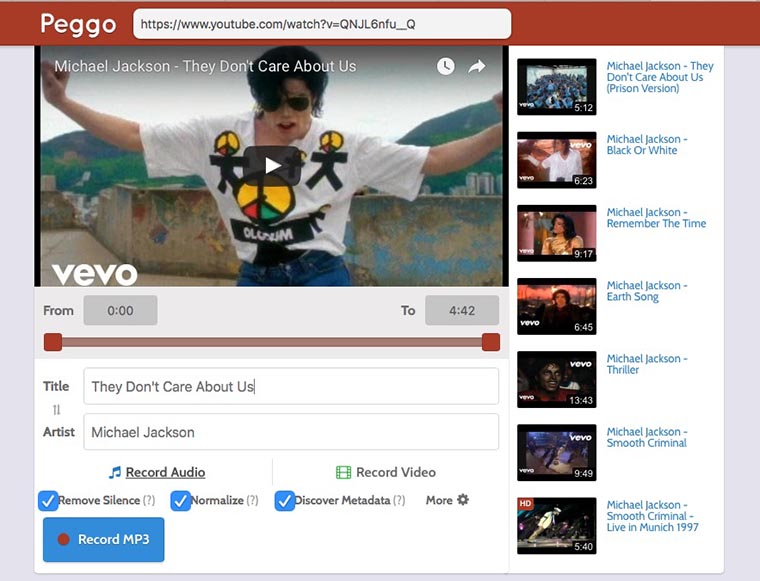Viewport: 760px width, 581px height.
Task: Click the Record MP3 button
Action: (104, 539)
